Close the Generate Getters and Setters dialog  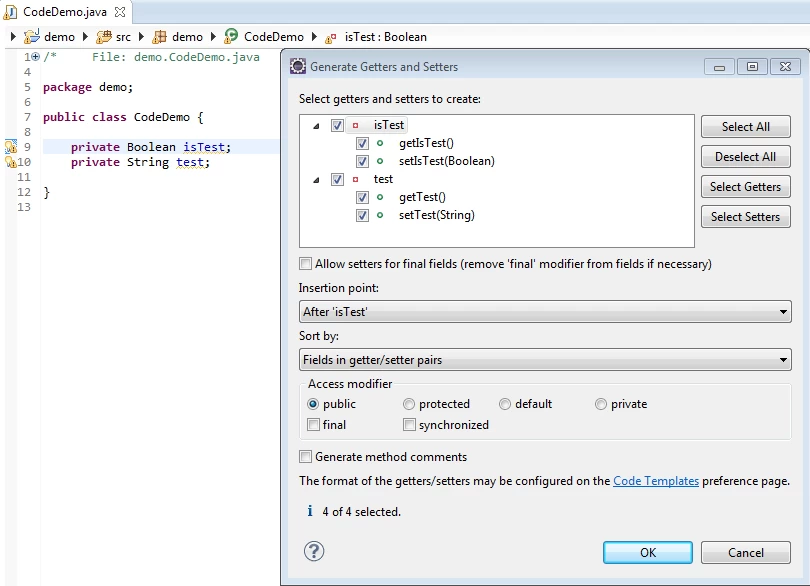point(785,67)
